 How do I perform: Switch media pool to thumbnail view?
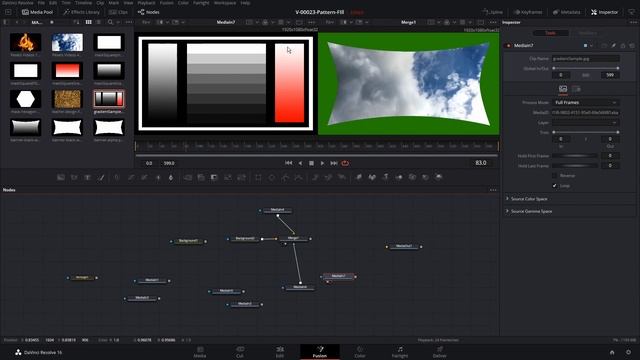[x=89, y=22]
